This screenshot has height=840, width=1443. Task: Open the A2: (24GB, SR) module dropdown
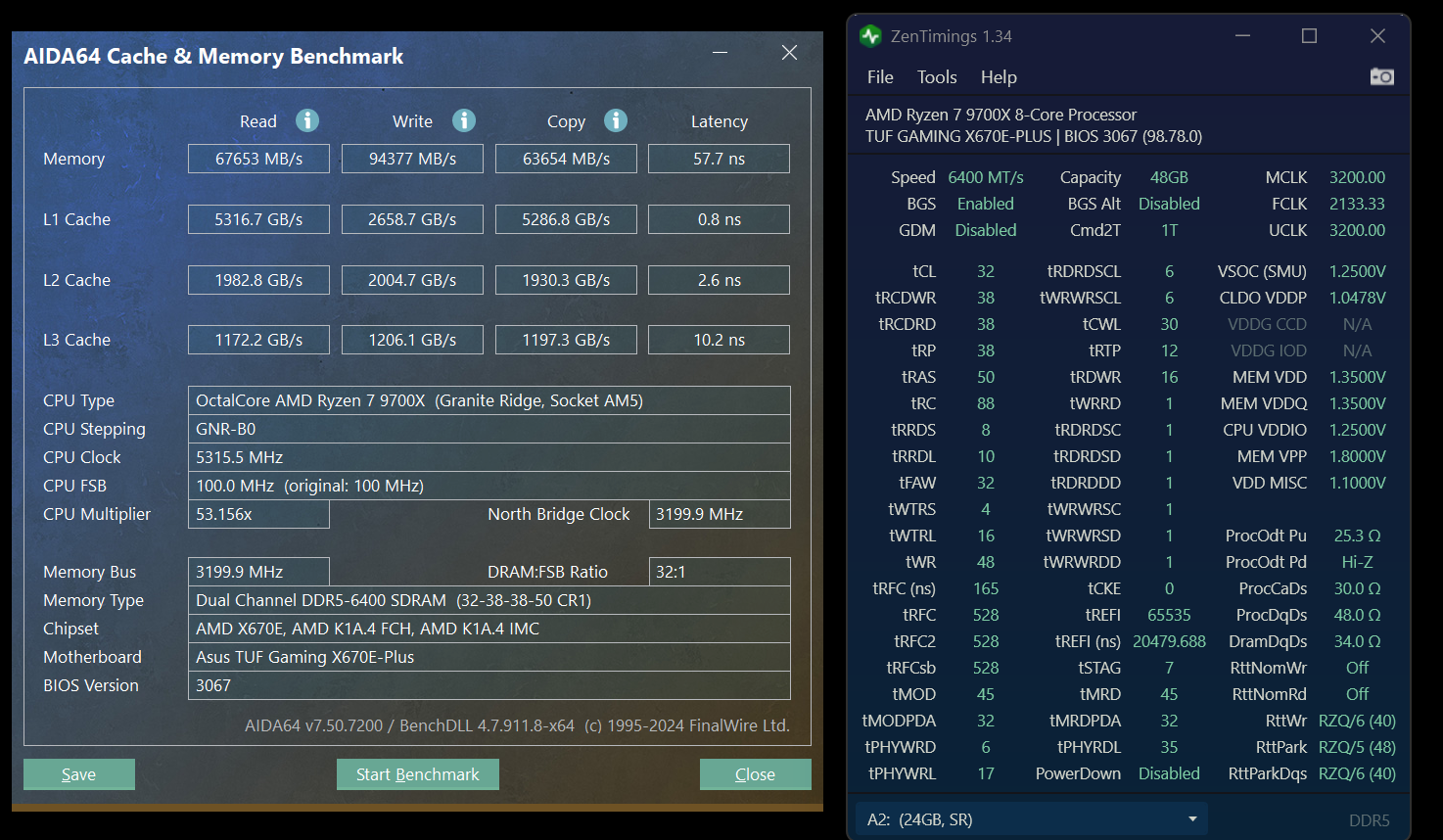pos(1031,819)
